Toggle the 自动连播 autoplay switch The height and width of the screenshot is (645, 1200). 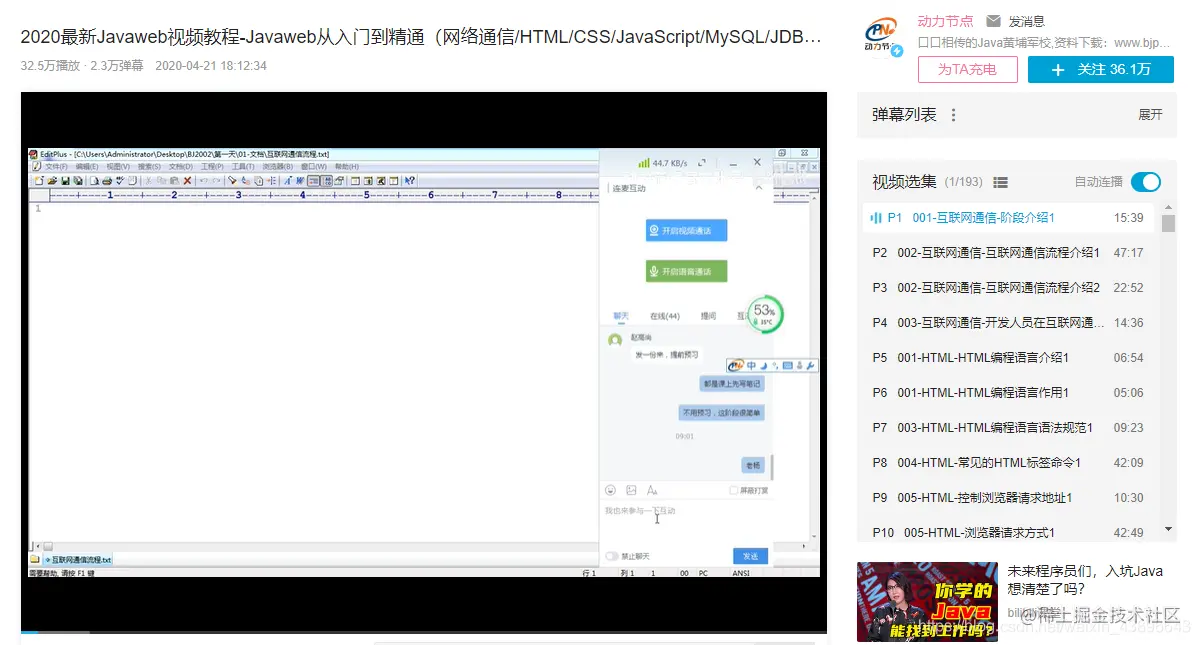[1146, 182]
